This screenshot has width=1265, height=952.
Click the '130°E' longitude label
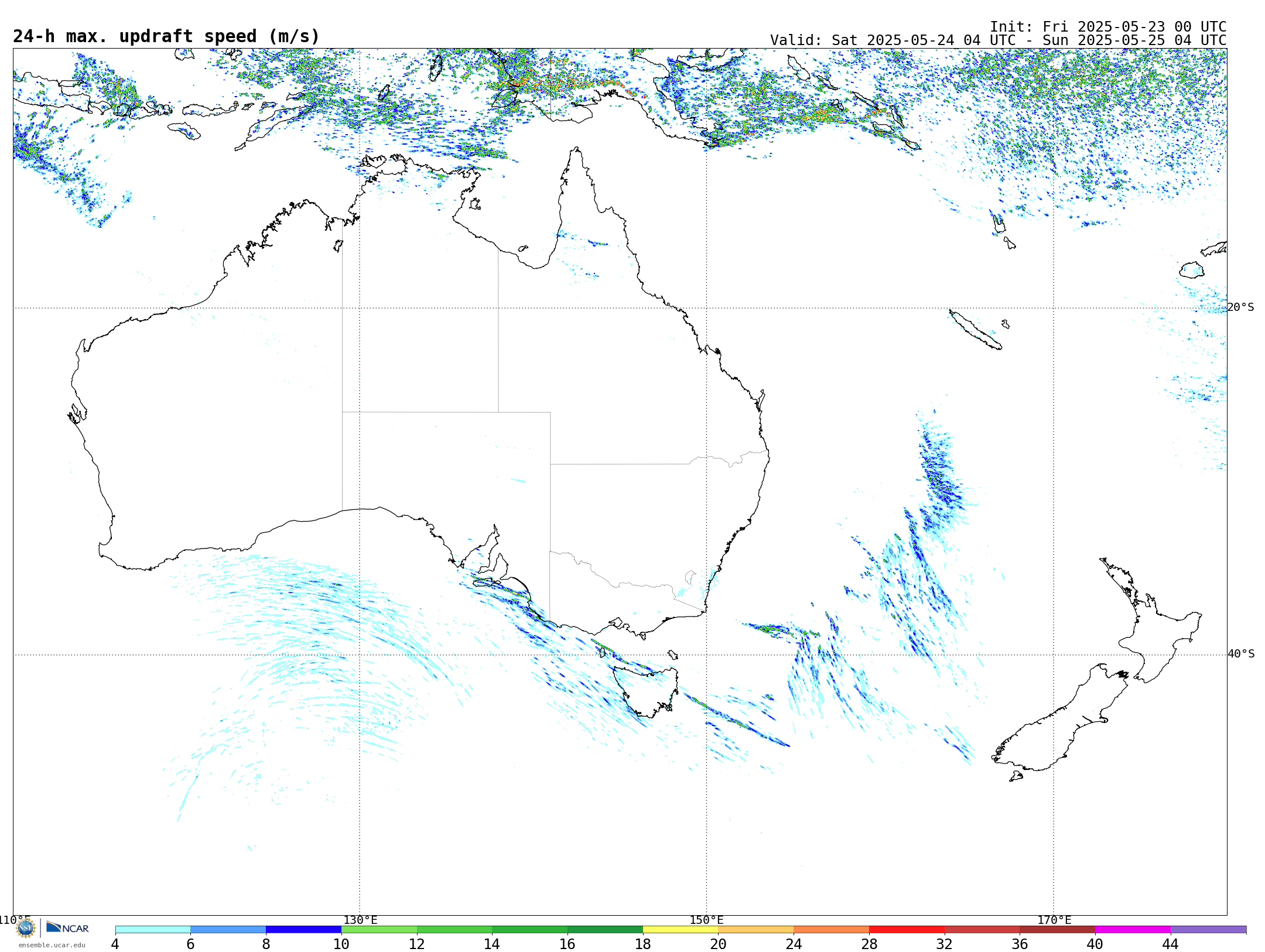point(360,920)
